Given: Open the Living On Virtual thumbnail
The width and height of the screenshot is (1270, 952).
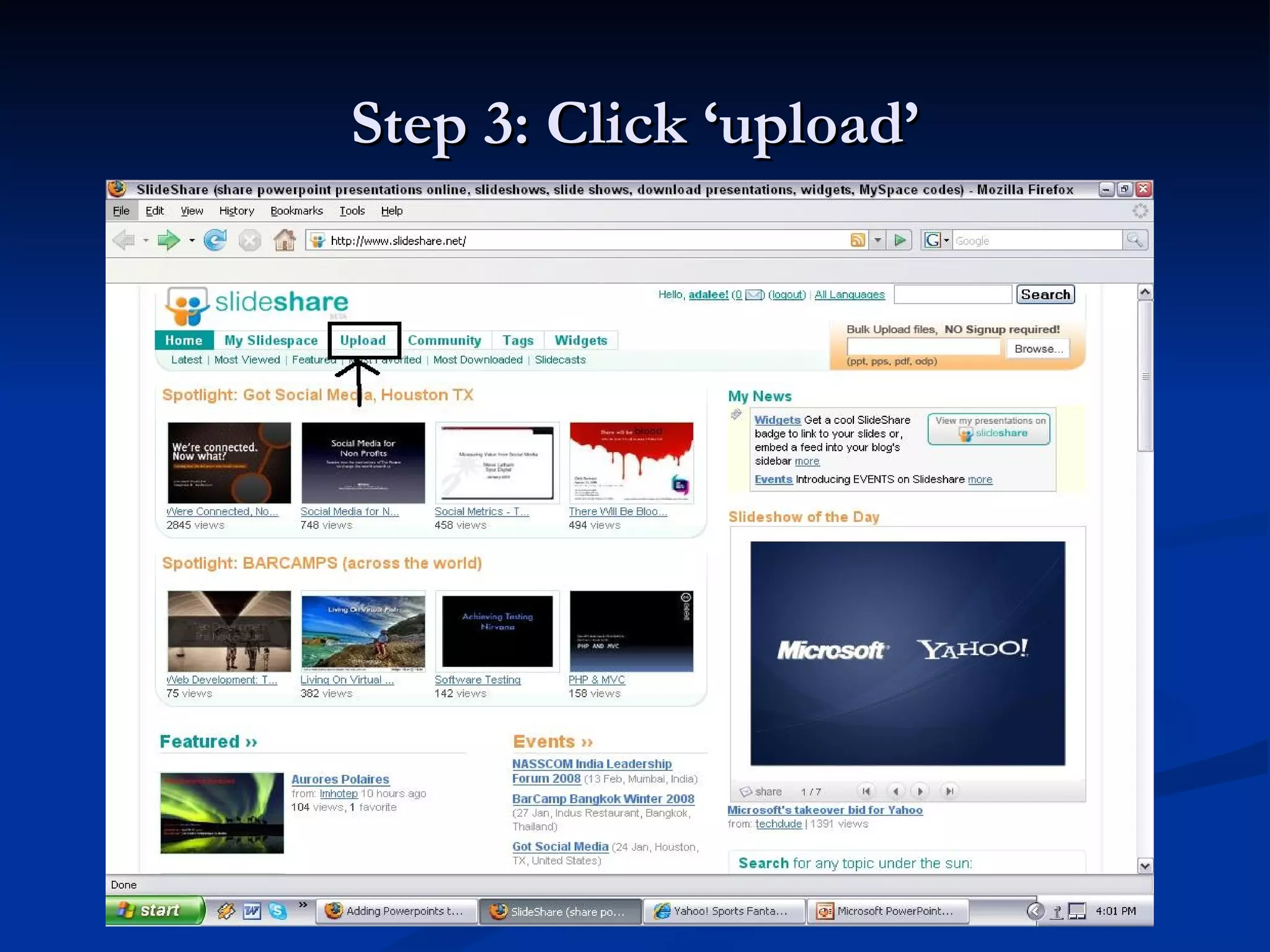Looking at the screenshot, I should tap(363, 631).
